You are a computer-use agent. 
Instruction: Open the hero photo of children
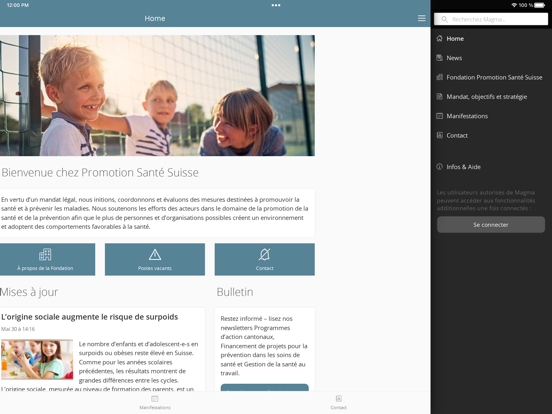click(157, 95)
